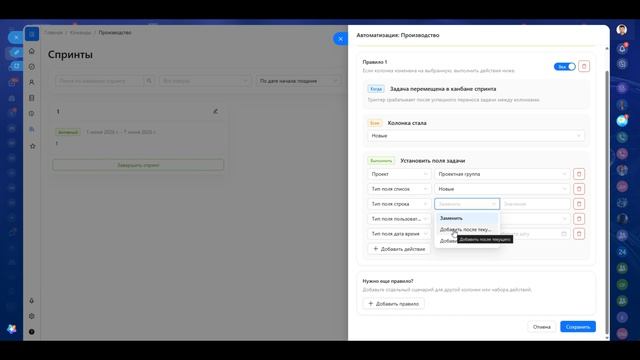Open the lightbulb icon in left sidebar
Viewport: 640px width, 360px height.
coord(31,114)
